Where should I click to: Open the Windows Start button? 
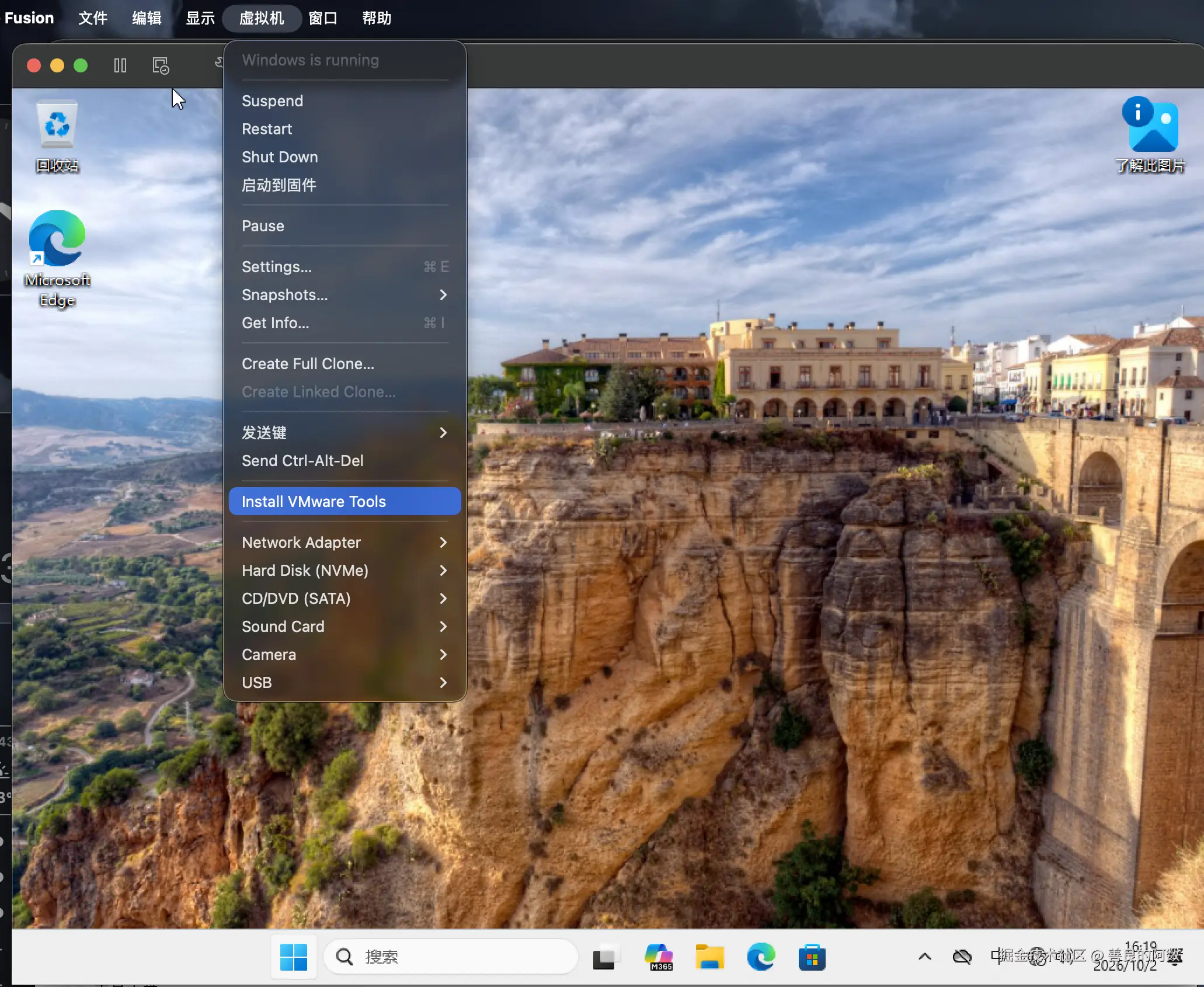click(294, 957)
